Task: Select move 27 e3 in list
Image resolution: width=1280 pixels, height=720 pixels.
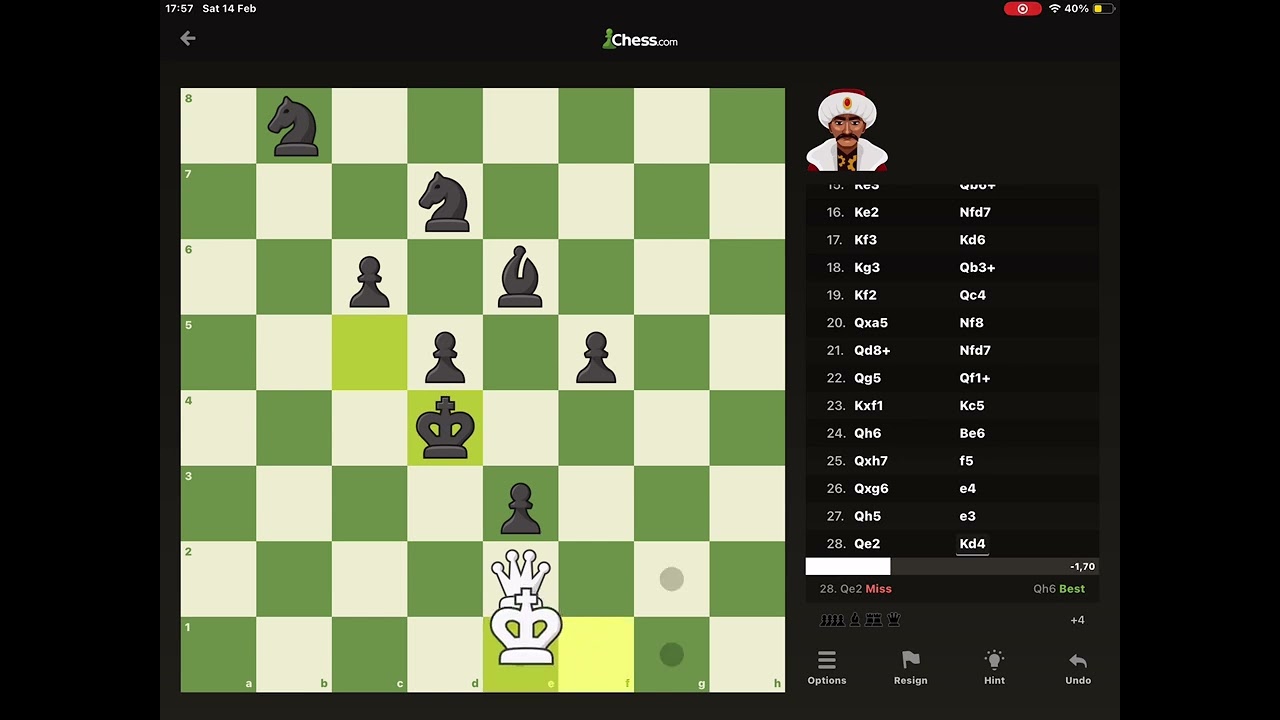Action: tap(967, 516)
